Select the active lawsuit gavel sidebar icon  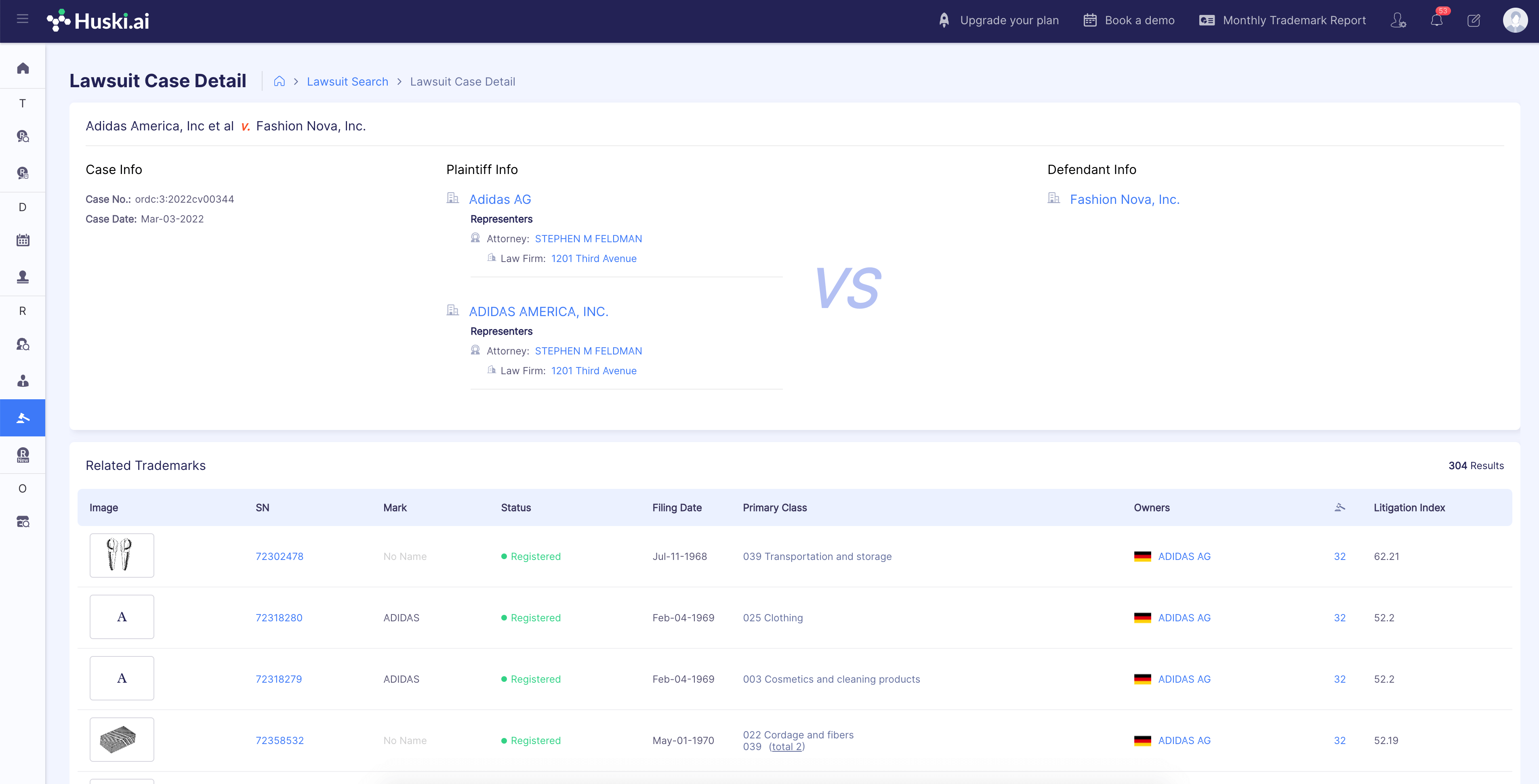[x=23, y=418]
